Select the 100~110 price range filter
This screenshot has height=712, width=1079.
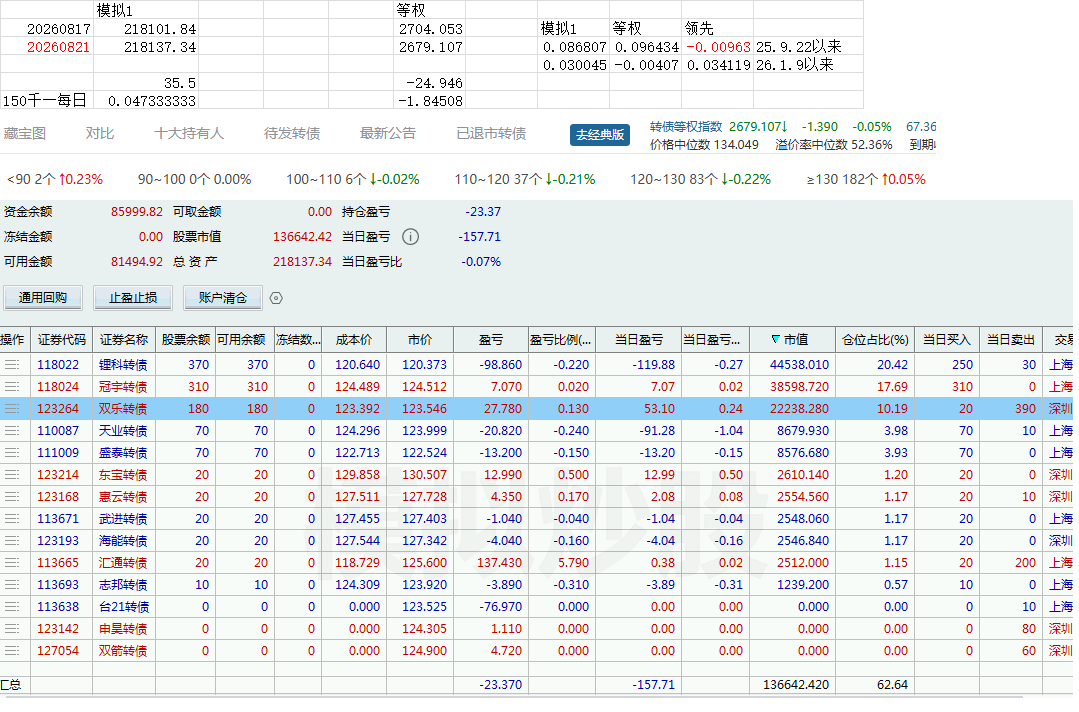[x=352, y=180]
